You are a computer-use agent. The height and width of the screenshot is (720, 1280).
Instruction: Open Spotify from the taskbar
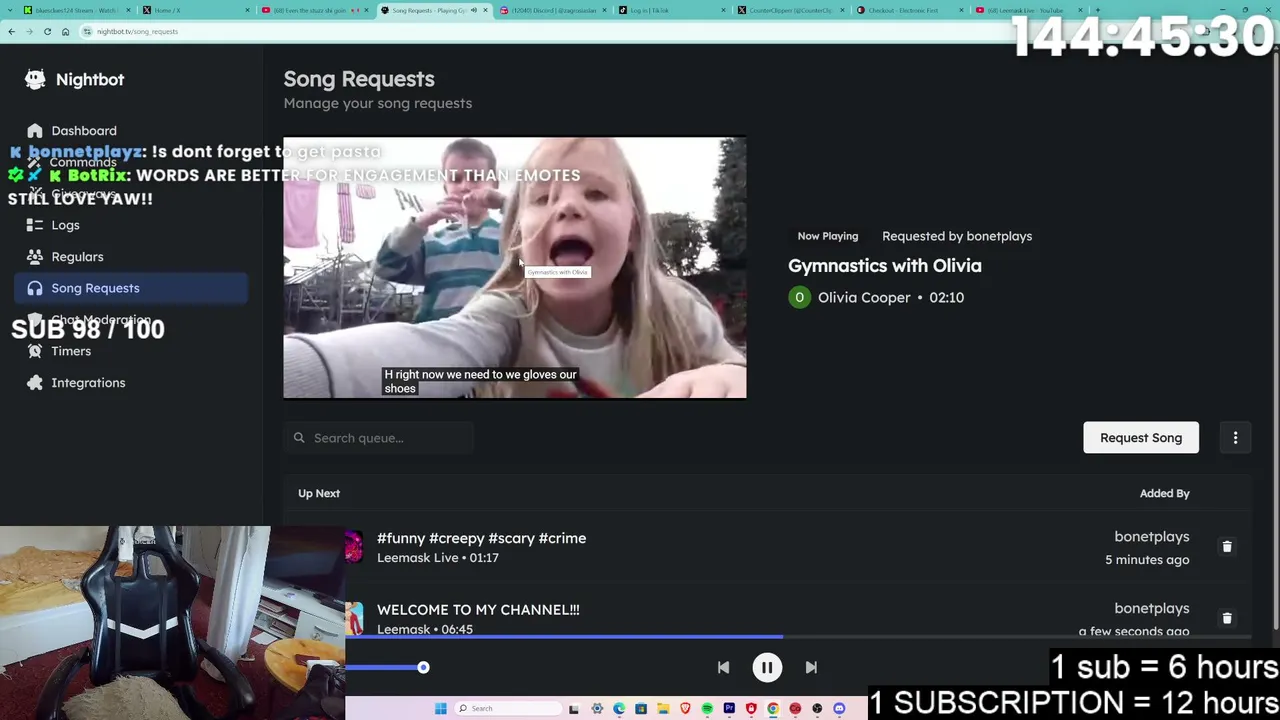707,709
